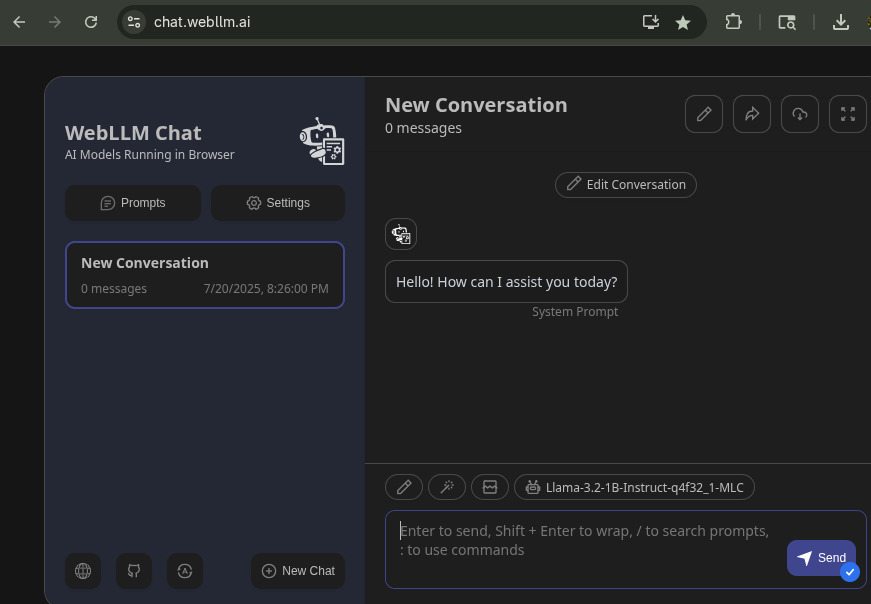Click 'AI Models Running in Browser' subtitle
The height and width of the screenshot is (604, 871).
(149, 154)
